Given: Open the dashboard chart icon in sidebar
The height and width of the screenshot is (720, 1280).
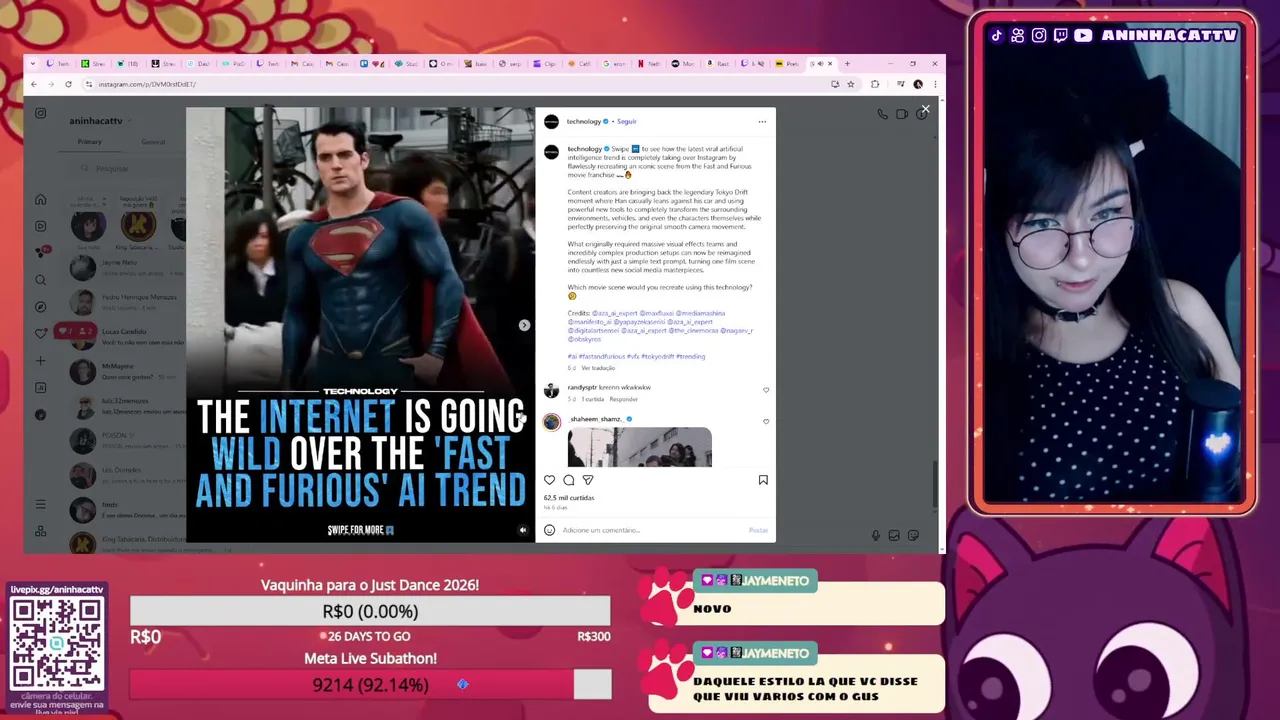Looking at the screenshot, I should (x=41, y=388).
